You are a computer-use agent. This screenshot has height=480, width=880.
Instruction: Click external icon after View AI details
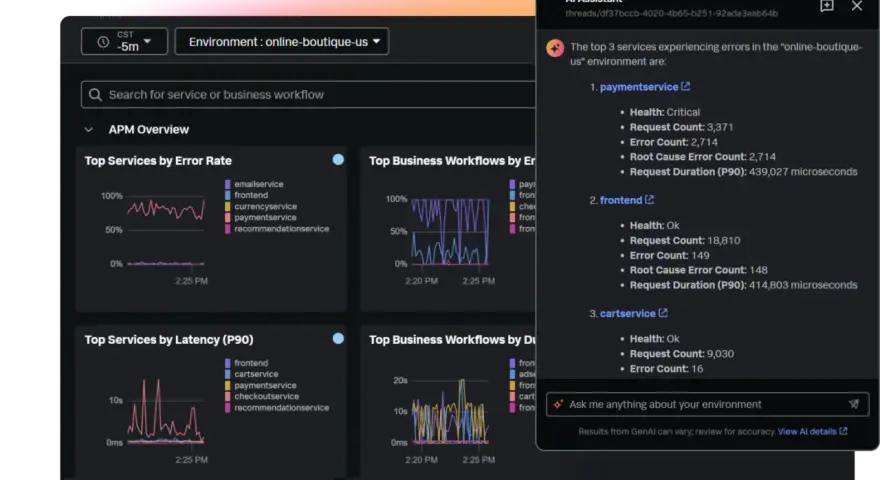(x=843, y=431)
